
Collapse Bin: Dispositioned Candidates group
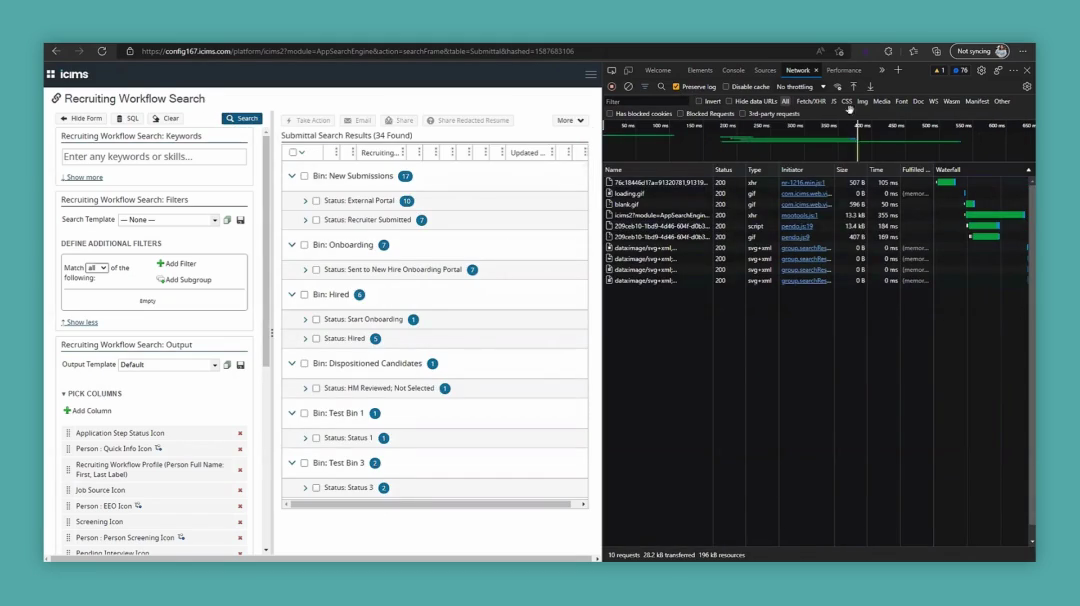(x=292, y=364)
